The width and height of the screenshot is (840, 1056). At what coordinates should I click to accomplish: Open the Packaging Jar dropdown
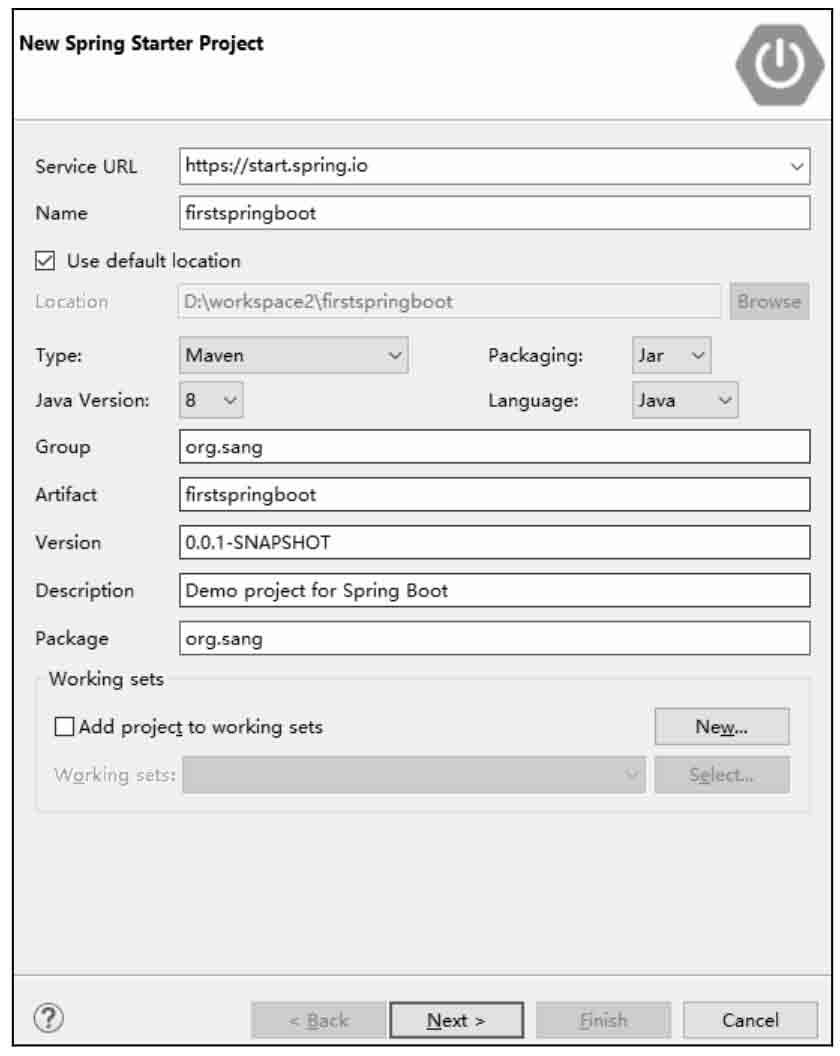pos(671,355)
